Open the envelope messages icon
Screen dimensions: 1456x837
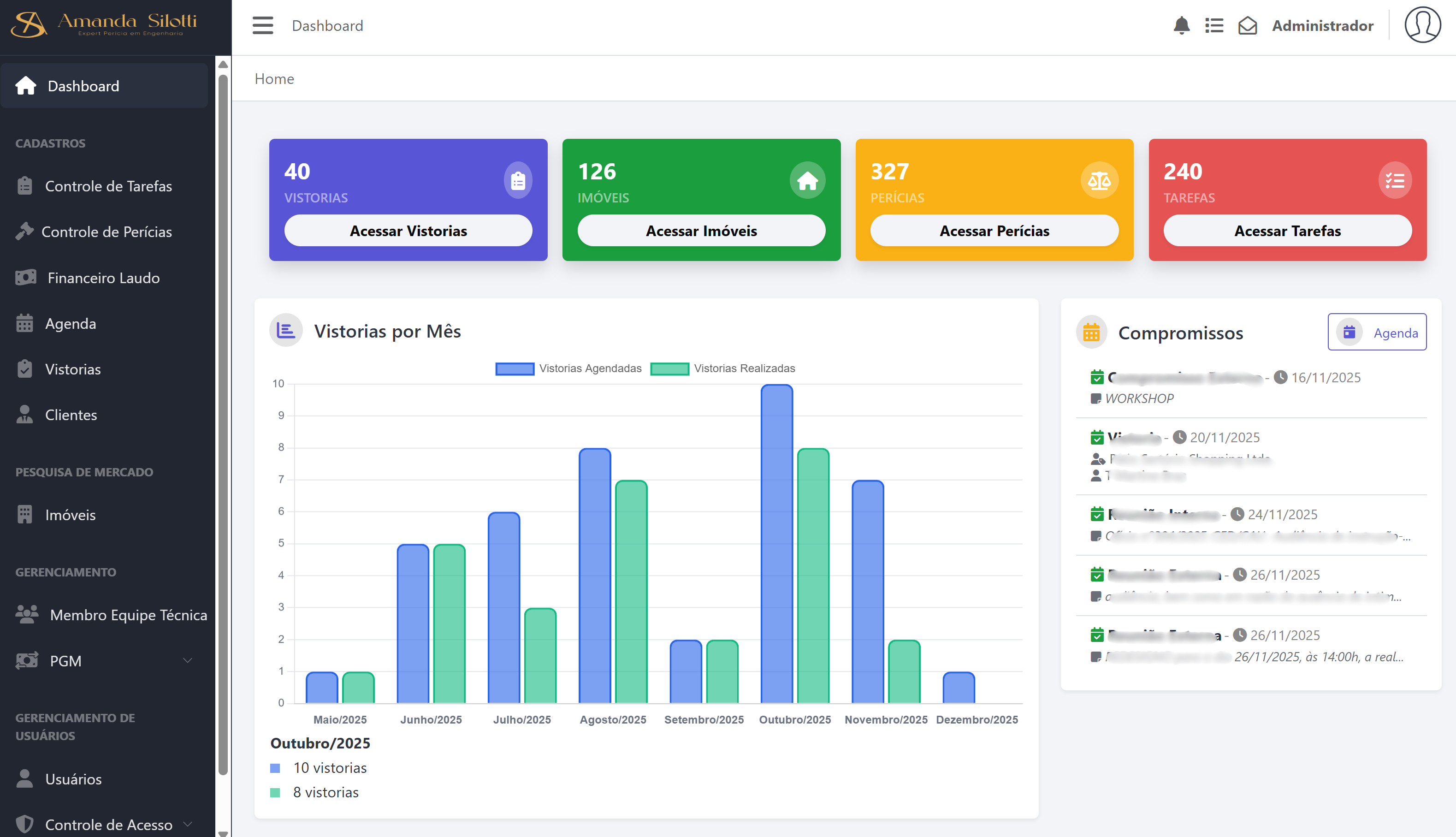coord(1248,26)
